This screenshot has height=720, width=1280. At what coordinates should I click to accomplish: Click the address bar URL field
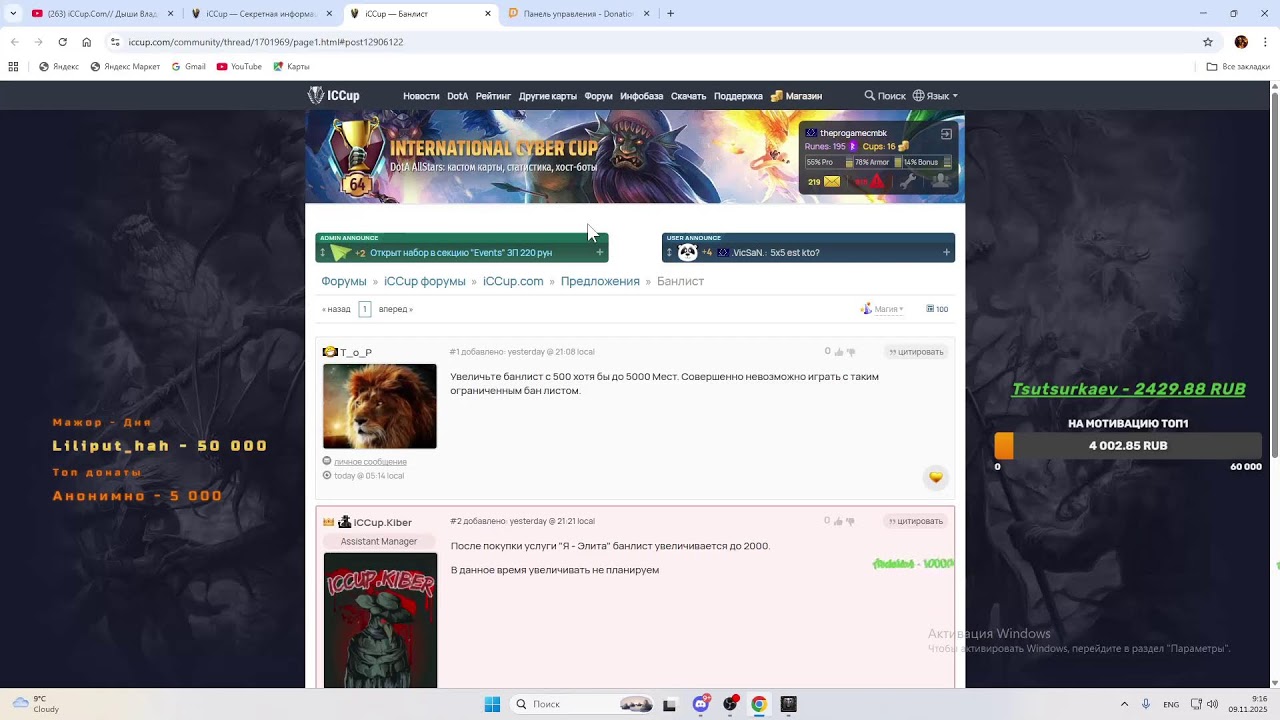click(660, 42)
